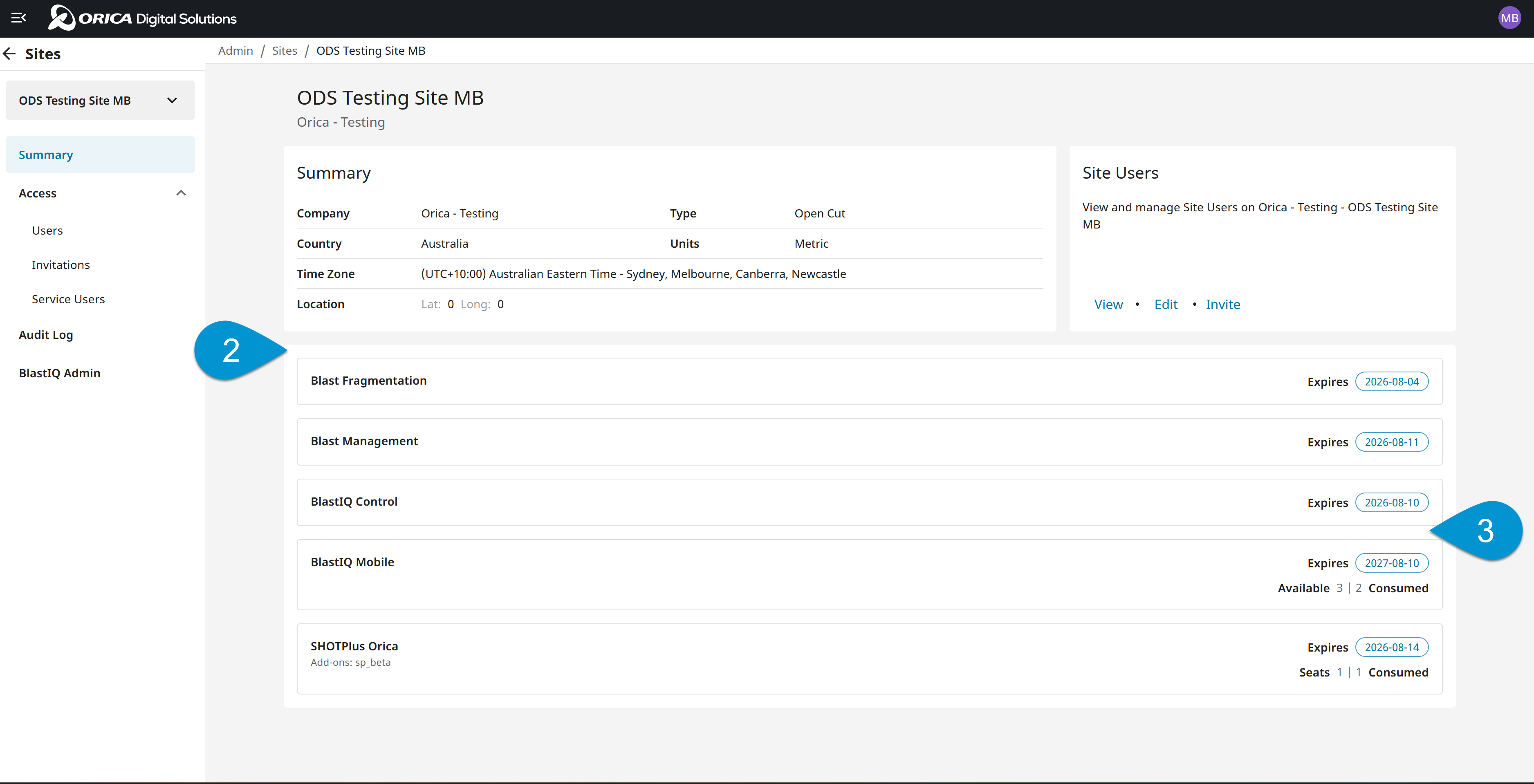Click the Orica Digital Solutions logo

142,18
